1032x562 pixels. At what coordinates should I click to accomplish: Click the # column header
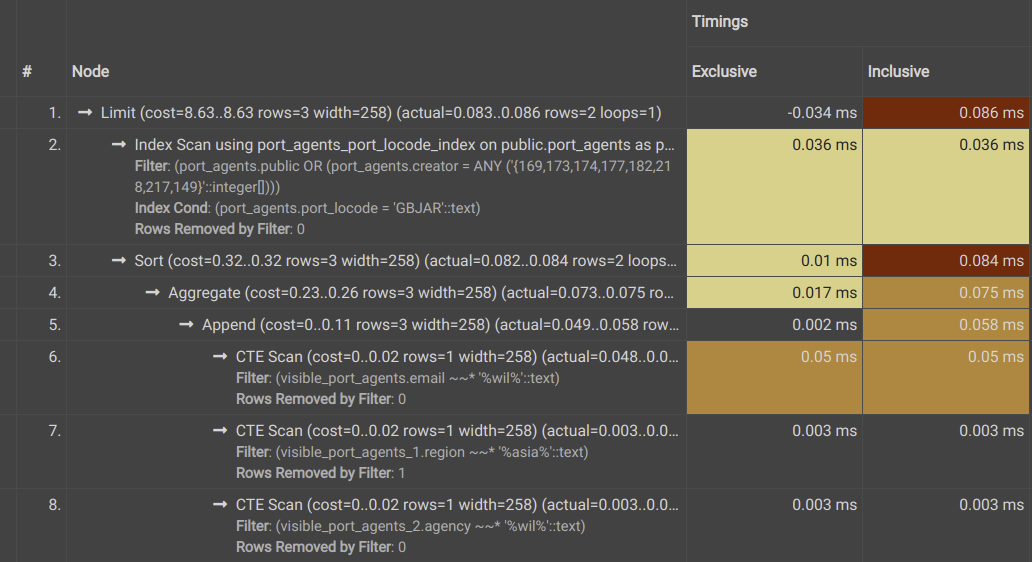point(27,71)
